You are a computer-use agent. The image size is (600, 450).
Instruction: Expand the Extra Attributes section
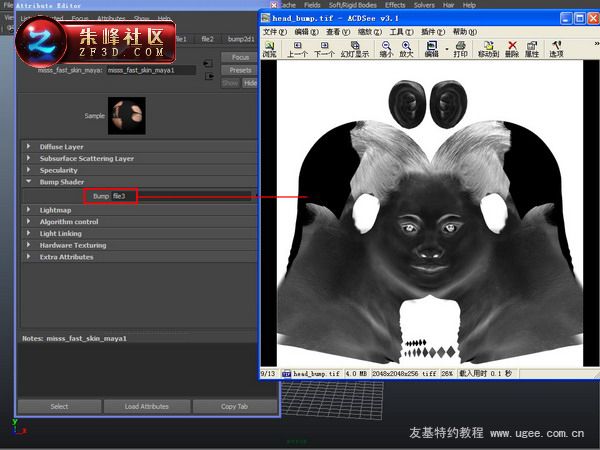pyautogui.click(x=29, y=257)
